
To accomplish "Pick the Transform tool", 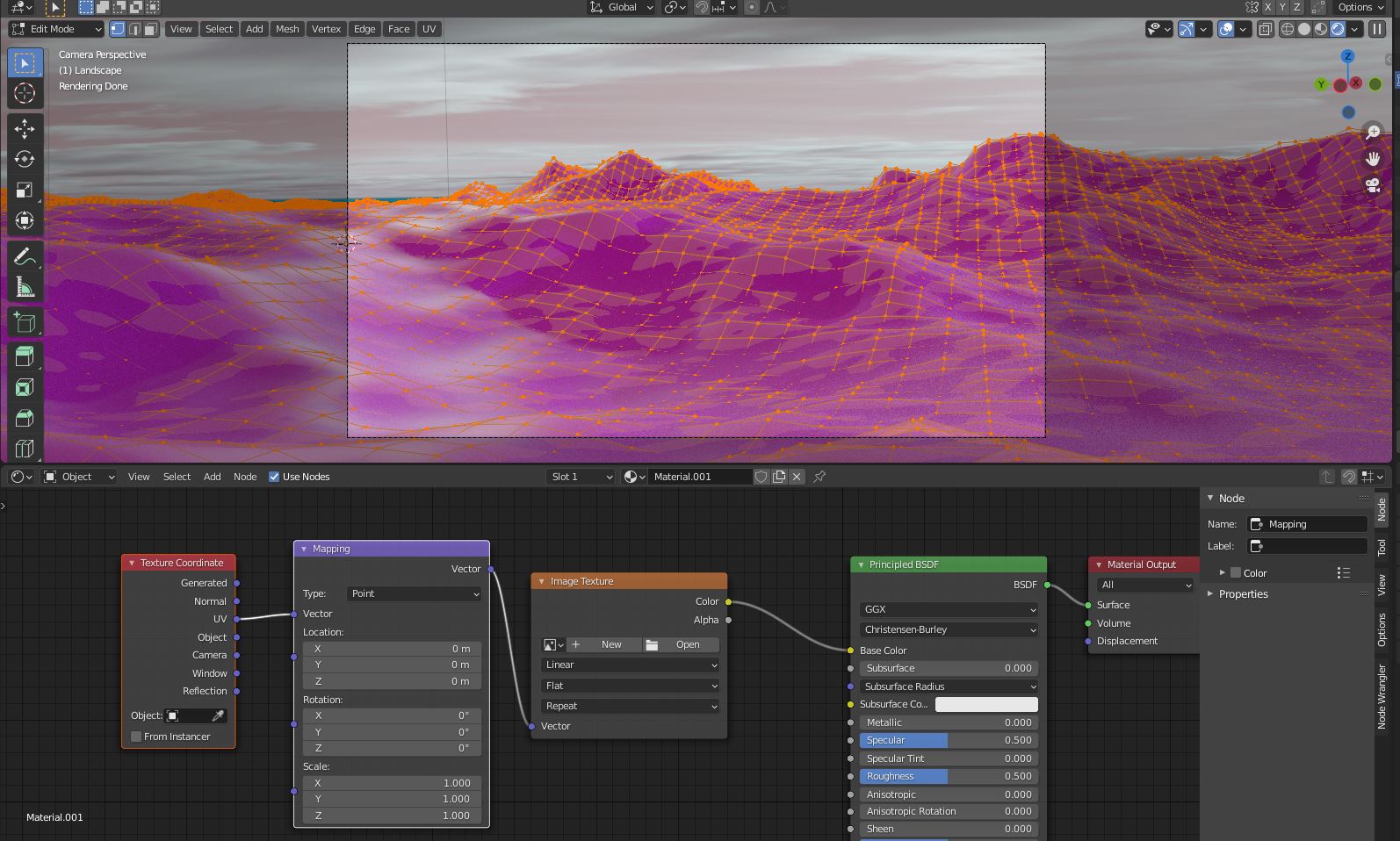I will click(x=25, y=220).
